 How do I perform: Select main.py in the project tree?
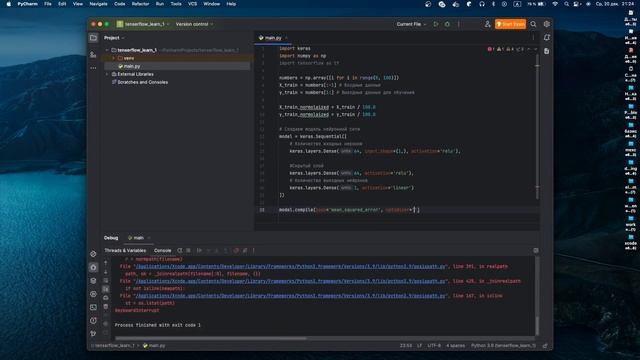(x=132, y=66)
